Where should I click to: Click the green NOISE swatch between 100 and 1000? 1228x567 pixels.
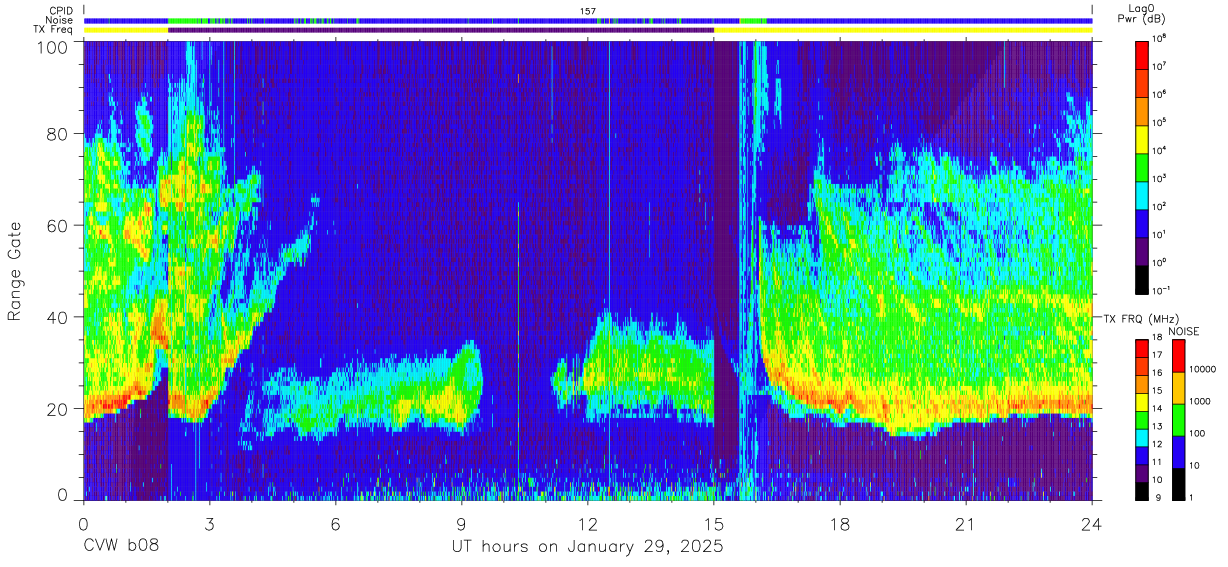click(1178, 418)
